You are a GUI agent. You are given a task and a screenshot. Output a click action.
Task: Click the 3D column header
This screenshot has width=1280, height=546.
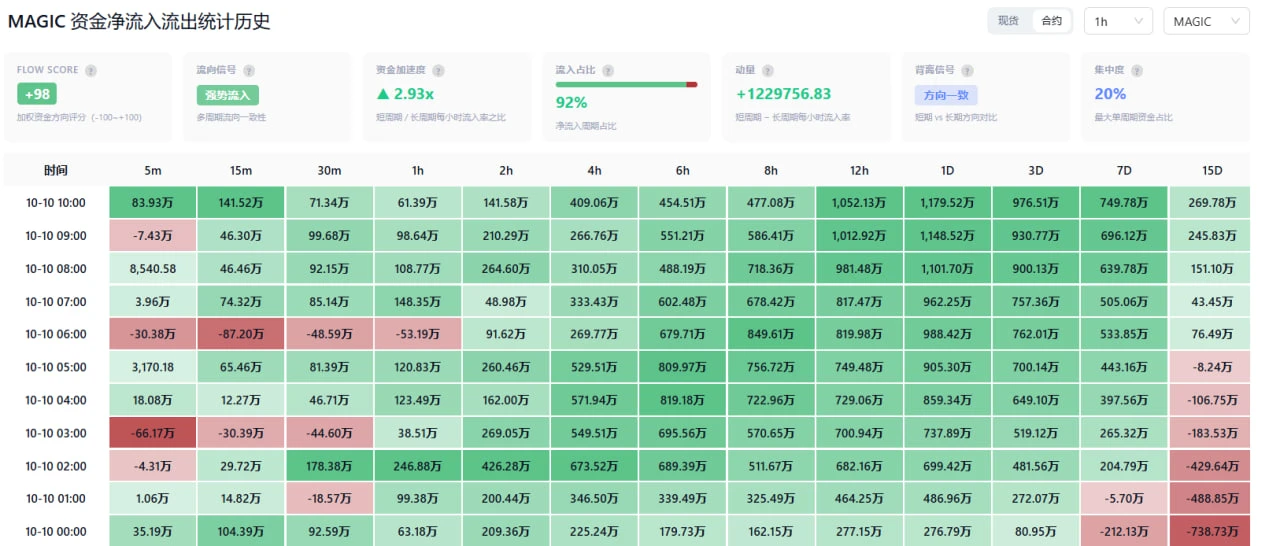pos(1035,170)
